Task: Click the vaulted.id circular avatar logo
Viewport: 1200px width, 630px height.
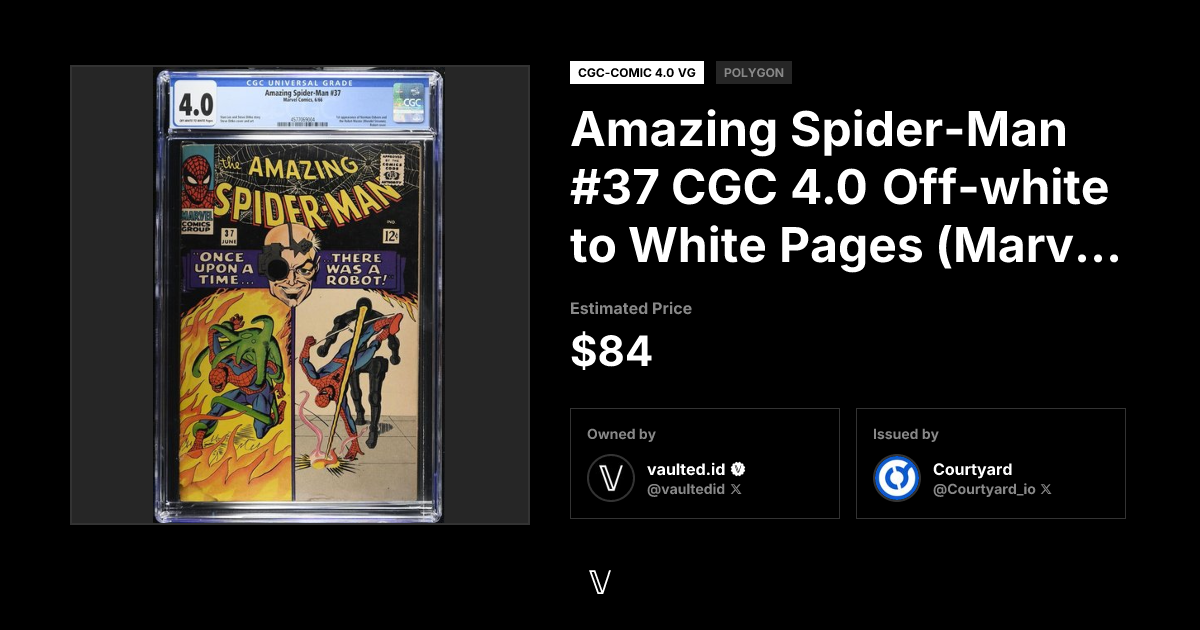Action: coord(611,478)
